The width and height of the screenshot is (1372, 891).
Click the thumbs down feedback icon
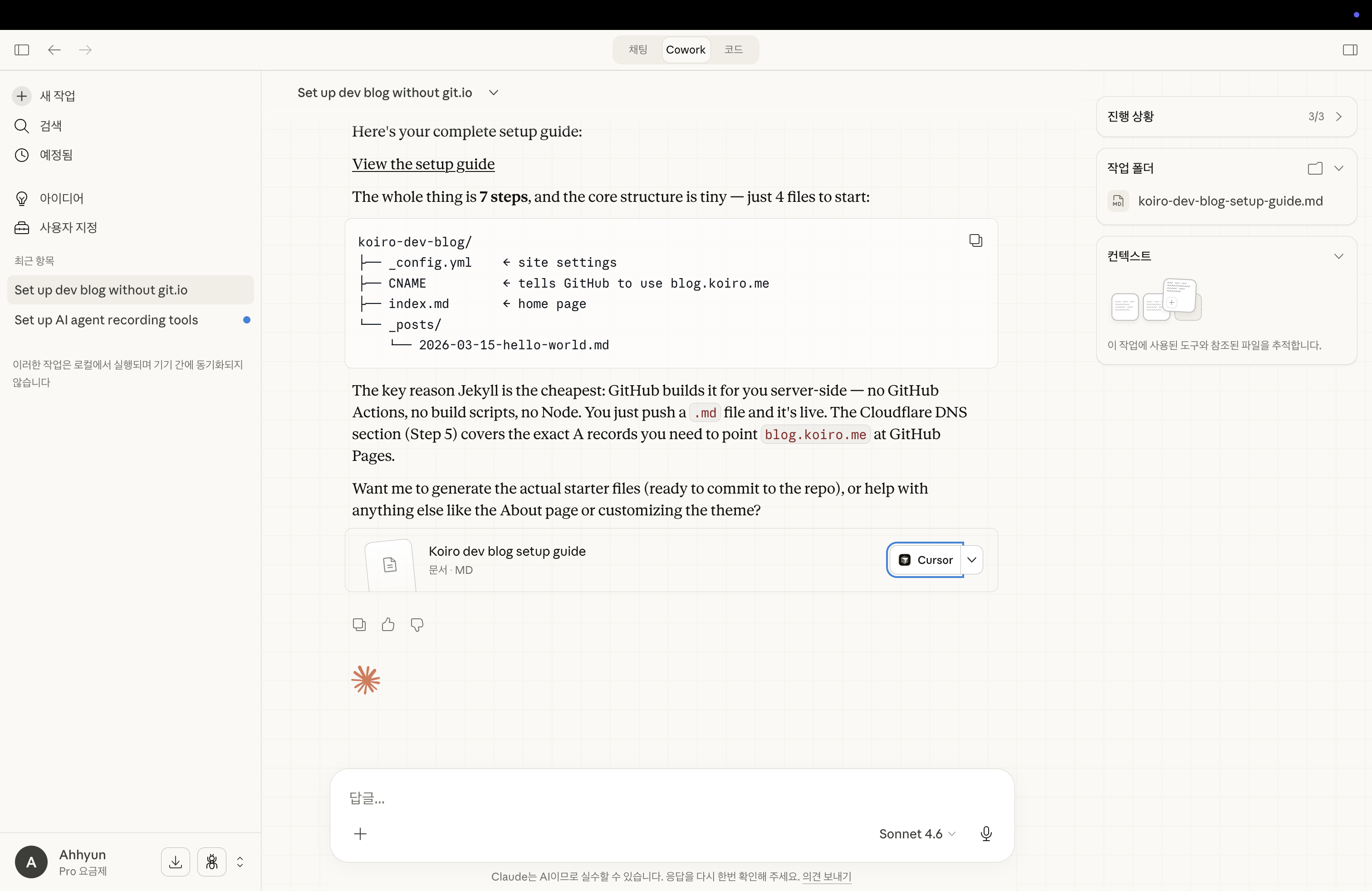point(417,624)
